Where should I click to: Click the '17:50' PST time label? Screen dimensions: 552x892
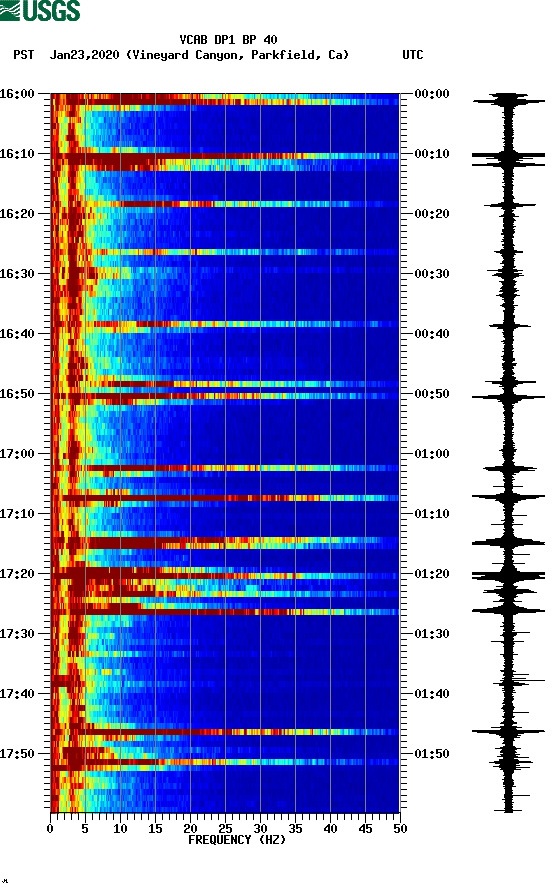[17, 754]
